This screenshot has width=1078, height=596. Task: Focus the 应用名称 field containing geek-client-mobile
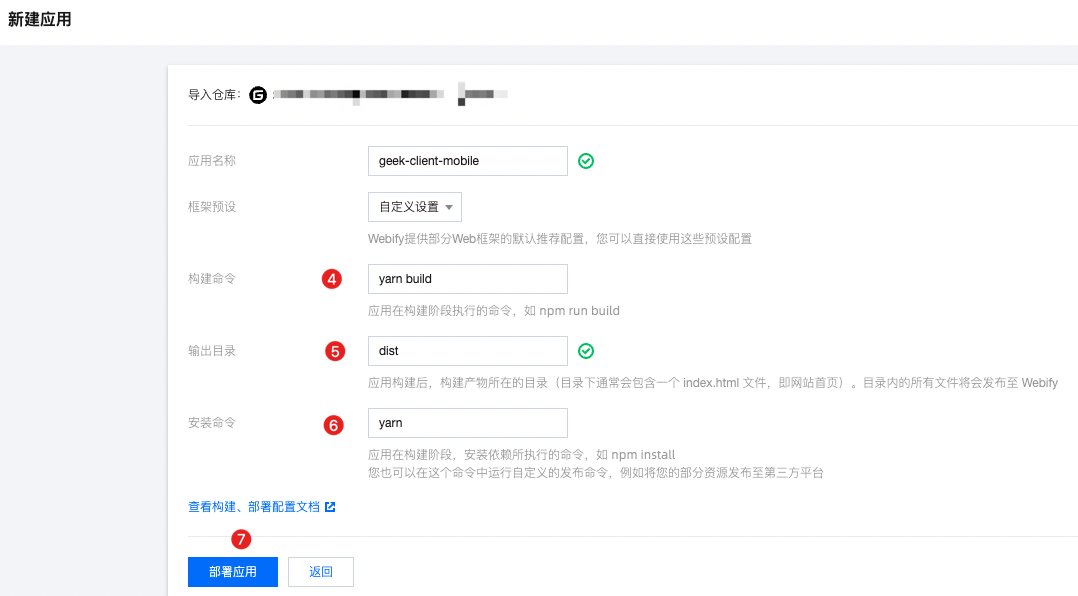[467, 161]
